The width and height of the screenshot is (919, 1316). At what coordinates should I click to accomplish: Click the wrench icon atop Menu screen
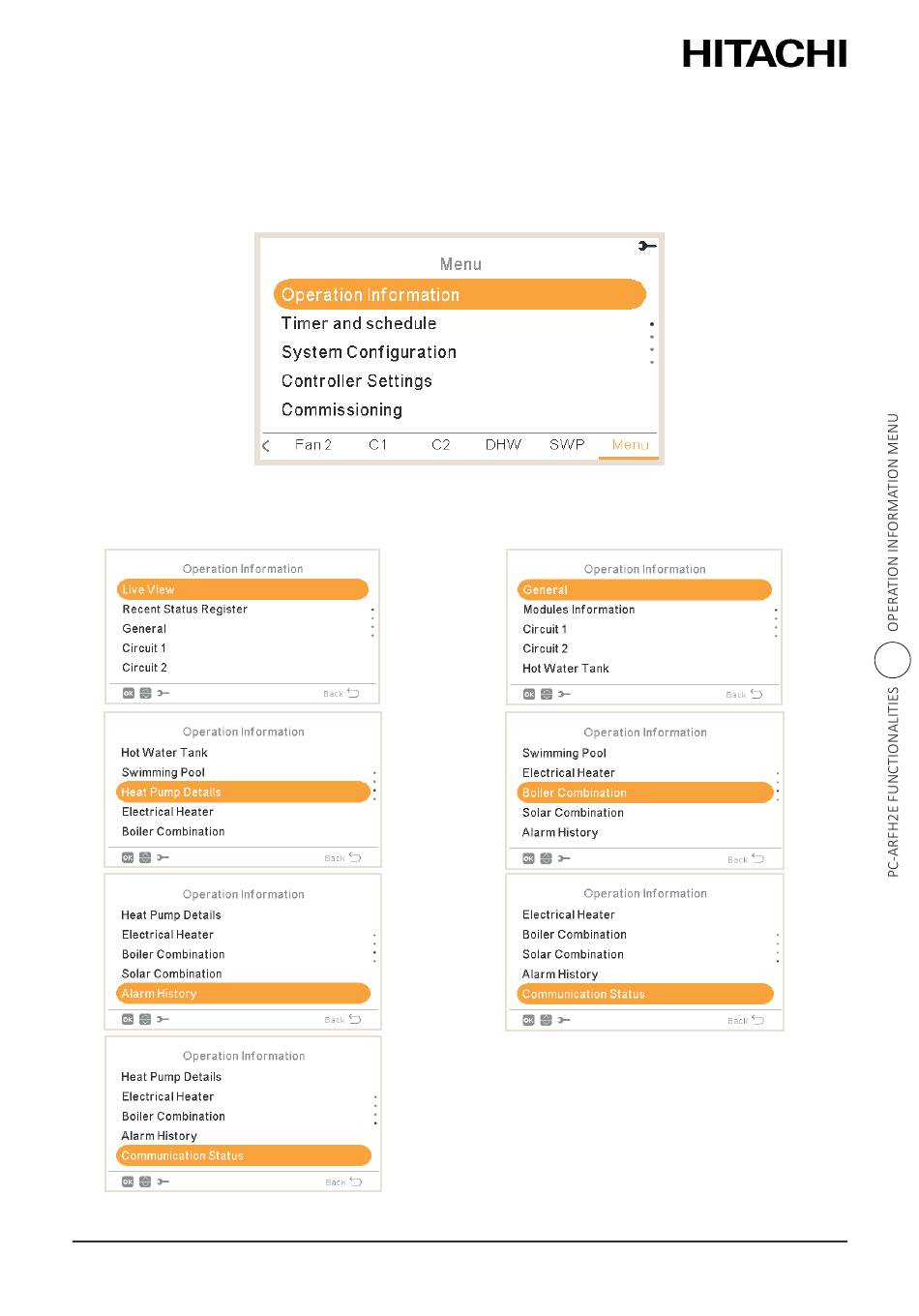(x=647, y=246)
